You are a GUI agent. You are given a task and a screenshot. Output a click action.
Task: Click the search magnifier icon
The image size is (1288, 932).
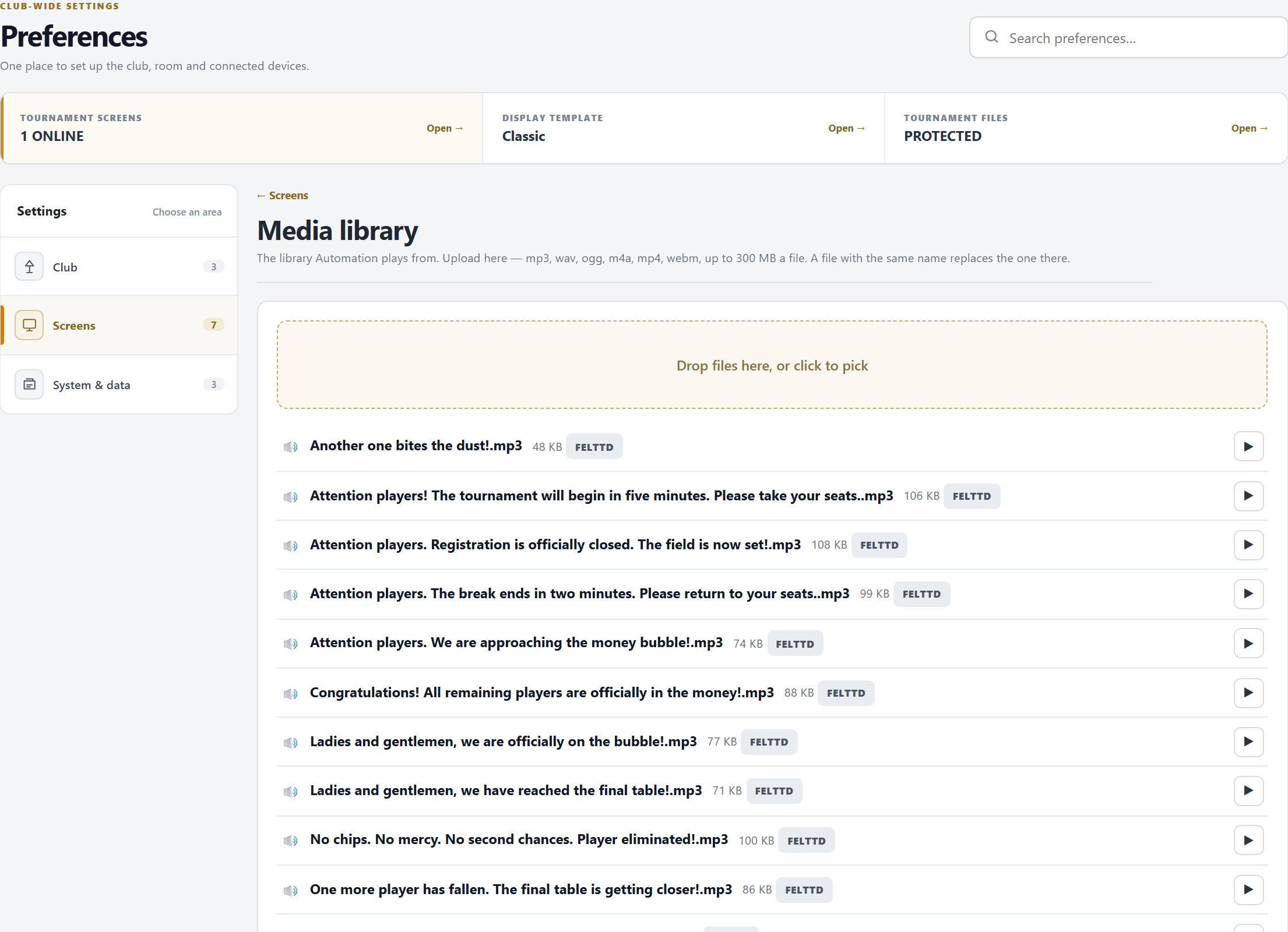click(991, 37)
